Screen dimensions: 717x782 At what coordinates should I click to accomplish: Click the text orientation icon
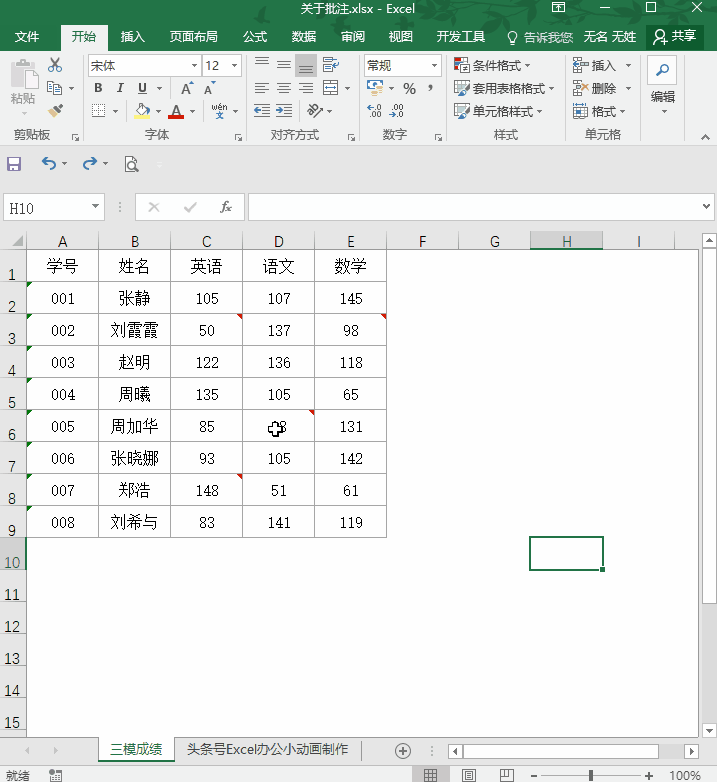[x=315, y=110]
